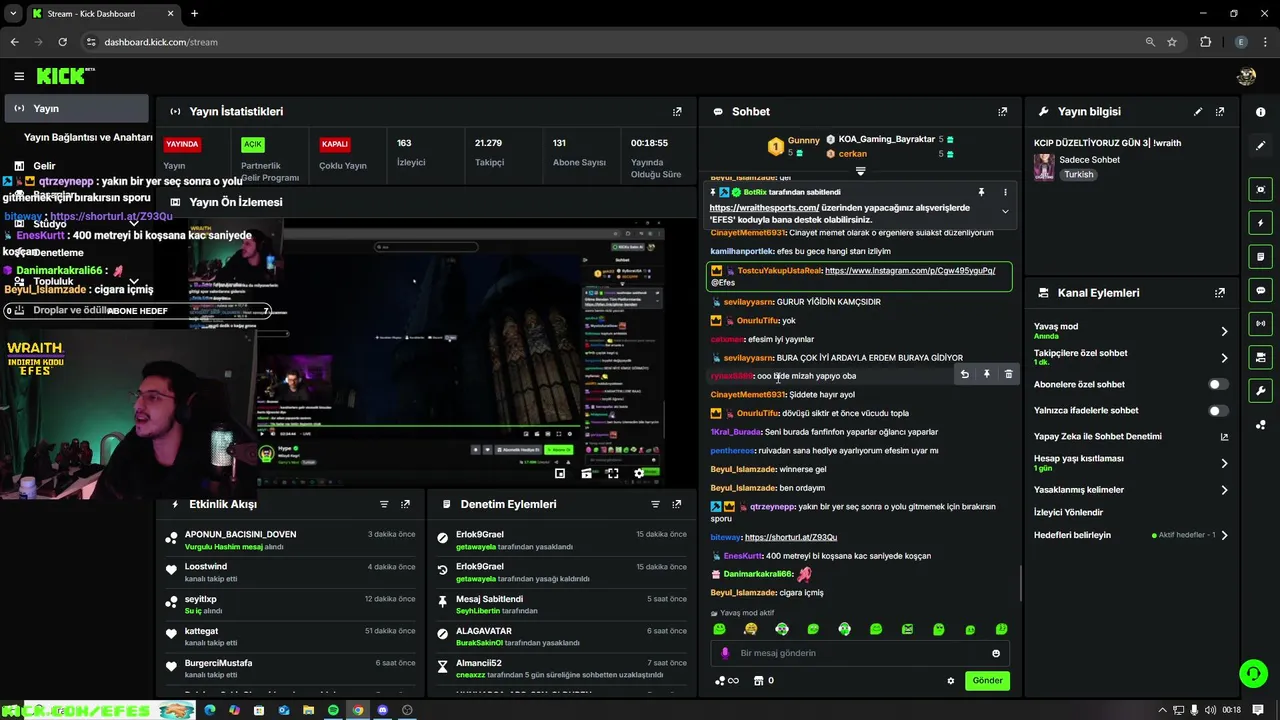Open the info icon in the right sidebar
The height and width of the screenshot is (720, 1280).
coord(1261,112)
